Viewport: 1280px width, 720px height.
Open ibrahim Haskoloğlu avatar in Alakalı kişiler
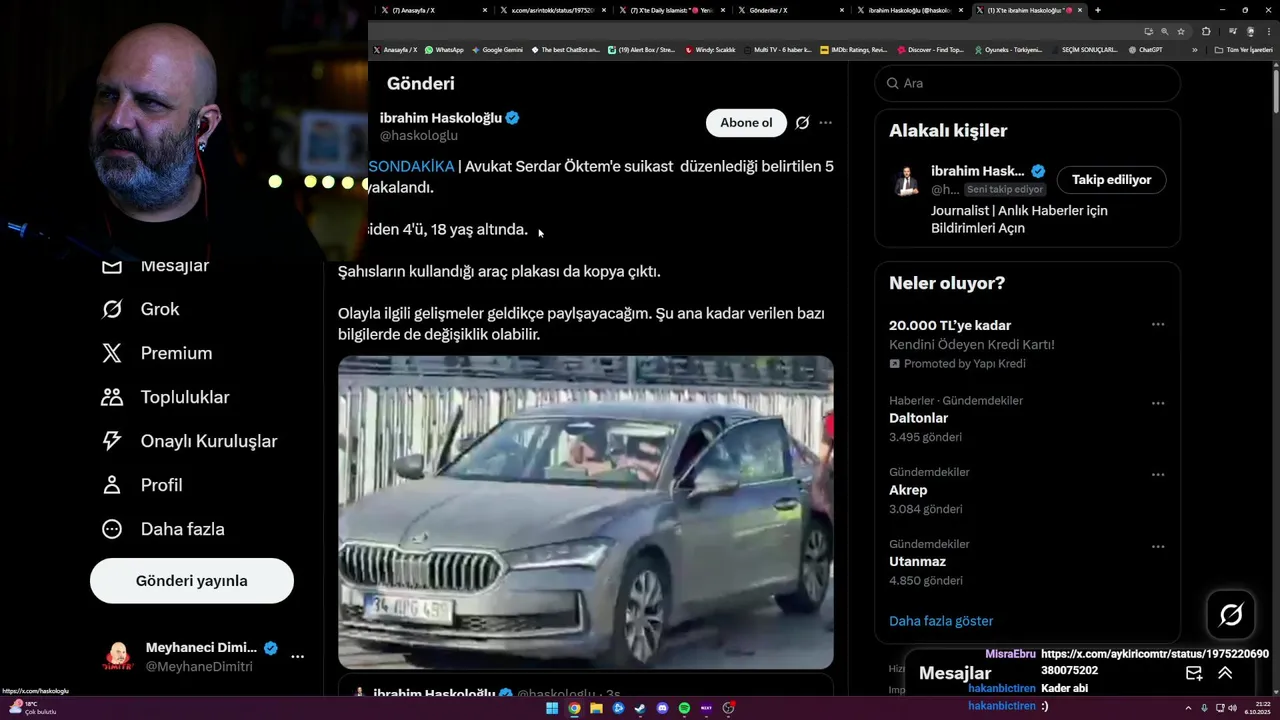(x=907, y=181)
